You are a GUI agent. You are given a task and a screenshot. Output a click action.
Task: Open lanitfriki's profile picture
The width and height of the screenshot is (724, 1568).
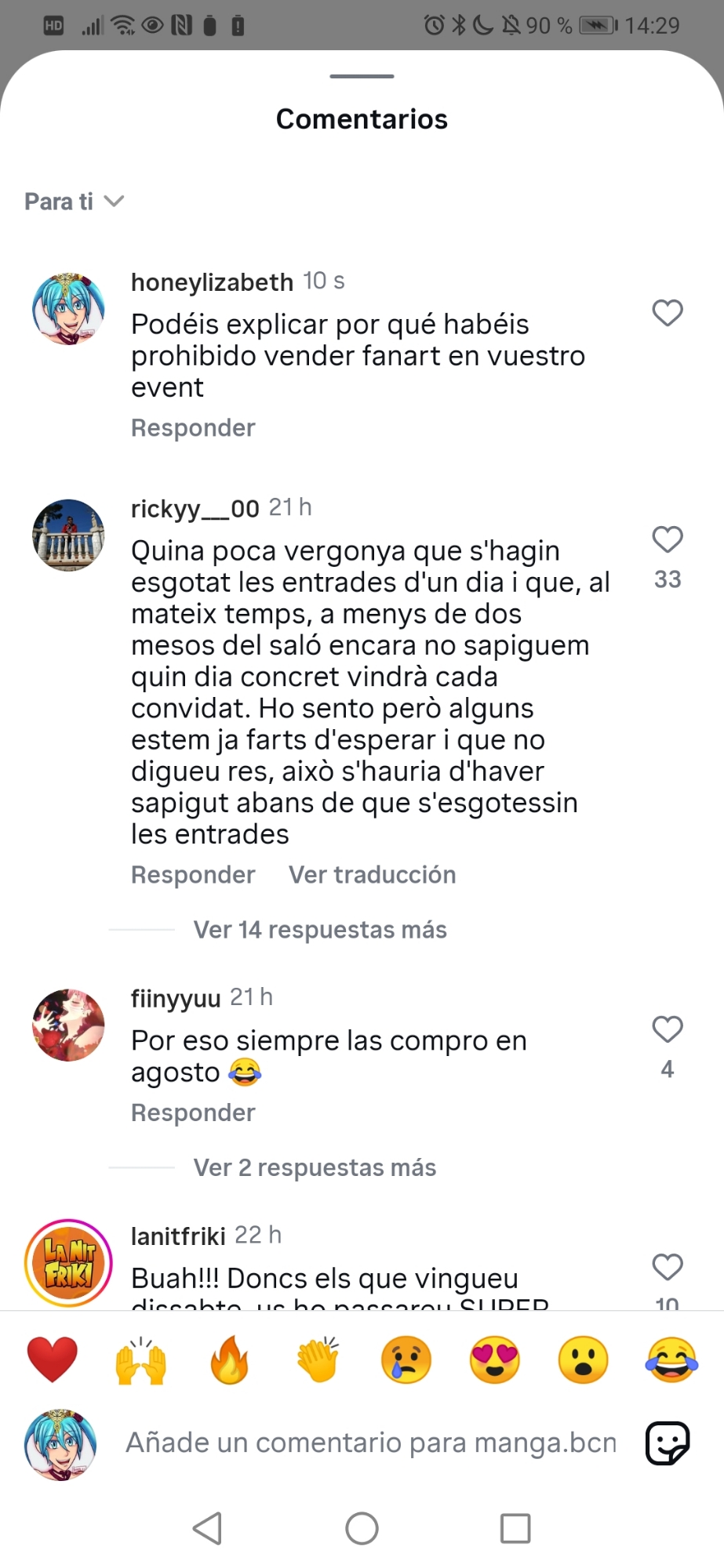pyautogui.click(x=68, y=1263)
